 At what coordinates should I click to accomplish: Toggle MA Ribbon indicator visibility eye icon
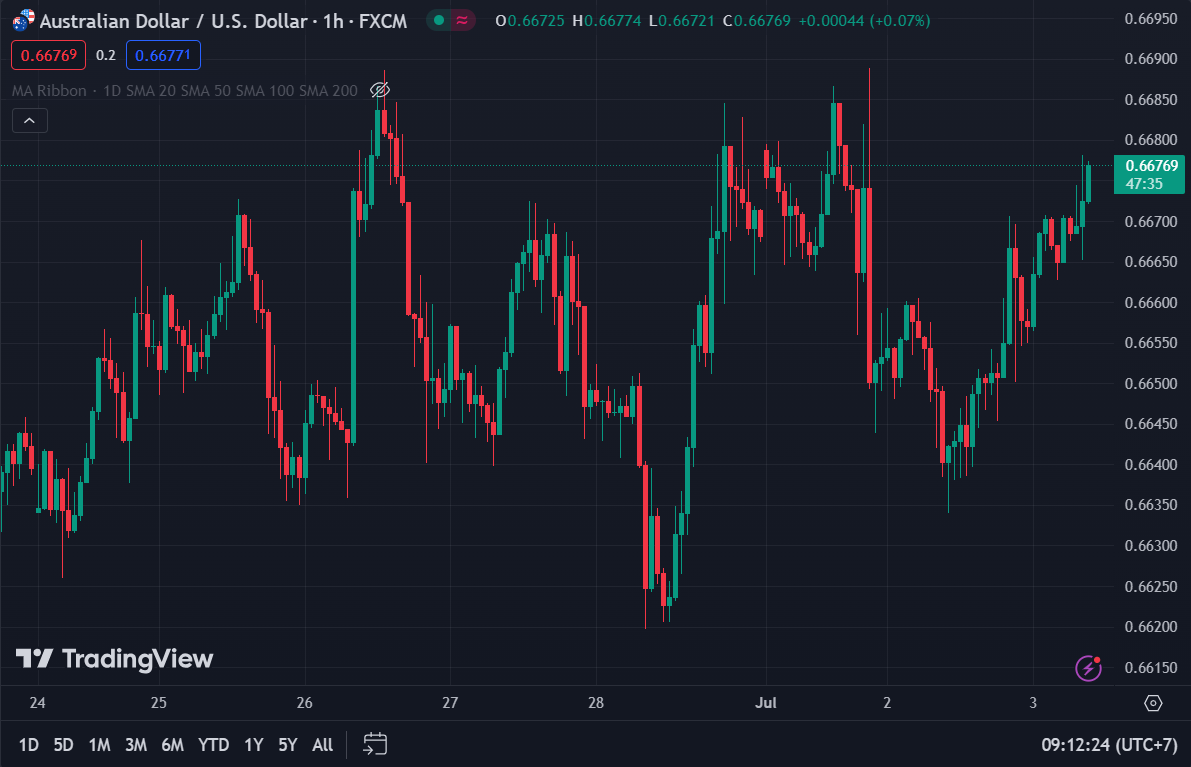pos(380,90)
